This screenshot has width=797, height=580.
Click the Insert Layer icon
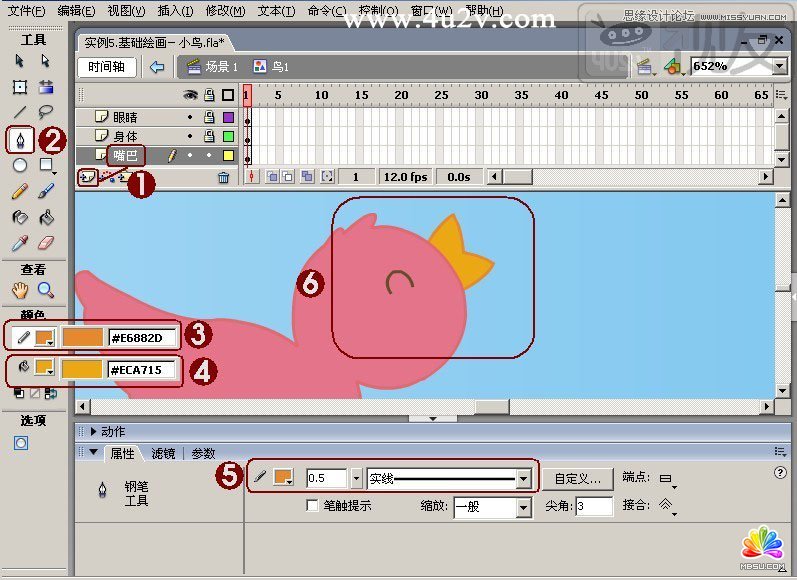(87, 177)
